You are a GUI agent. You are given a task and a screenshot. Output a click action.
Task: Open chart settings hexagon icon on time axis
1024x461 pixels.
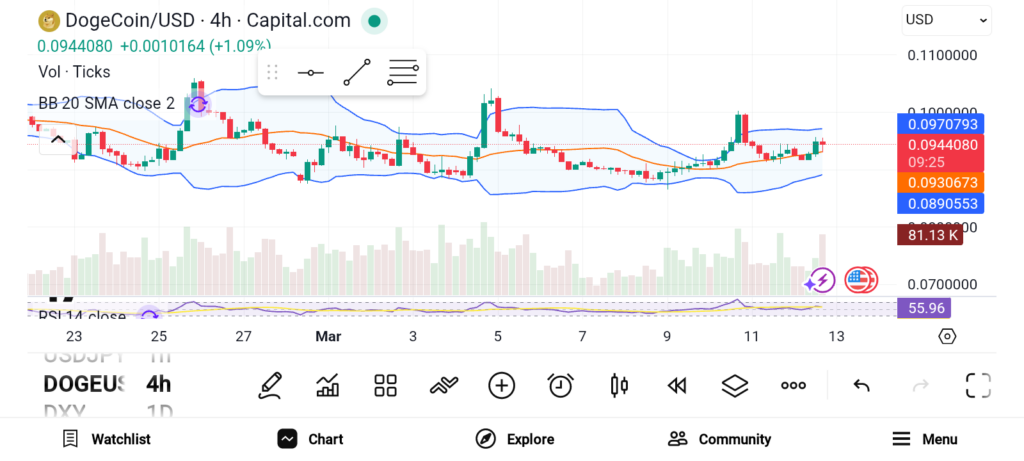[x=947, y=336]
